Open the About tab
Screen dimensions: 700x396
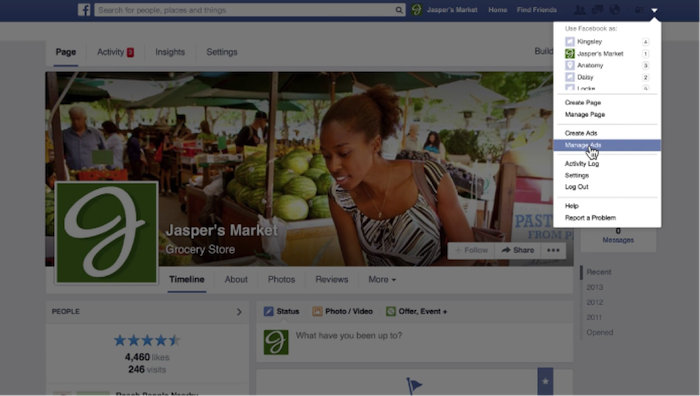(236, 279)
